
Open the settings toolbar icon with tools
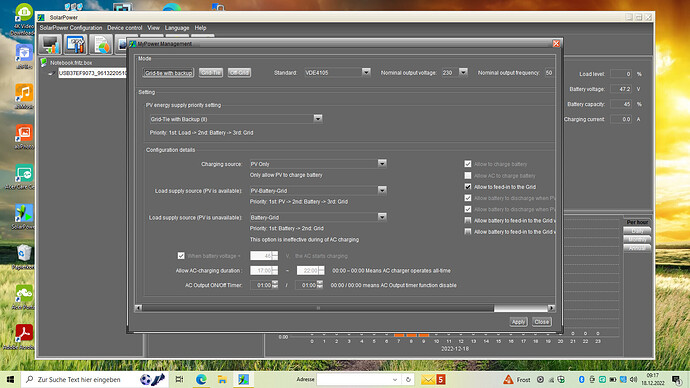click(75, 44)
